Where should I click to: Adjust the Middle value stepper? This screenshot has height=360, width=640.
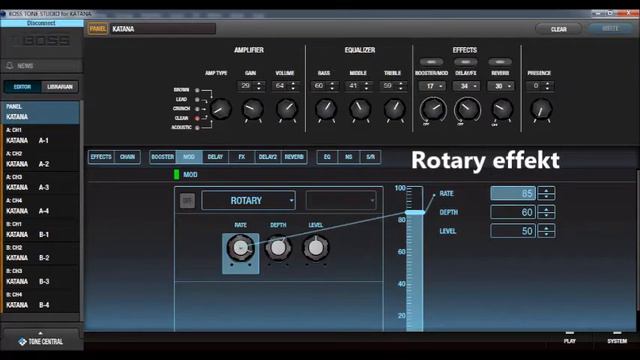pyautogui.click(x=366, y=86)
